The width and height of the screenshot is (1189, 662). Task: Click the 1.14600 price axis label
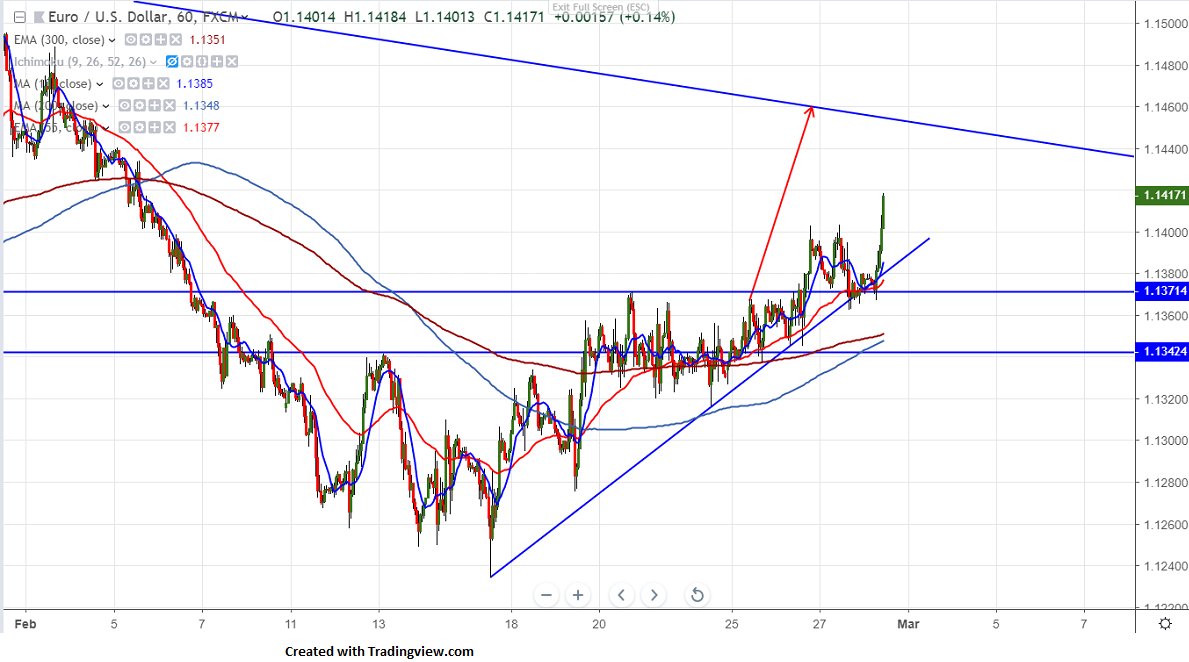point(1165,108)
